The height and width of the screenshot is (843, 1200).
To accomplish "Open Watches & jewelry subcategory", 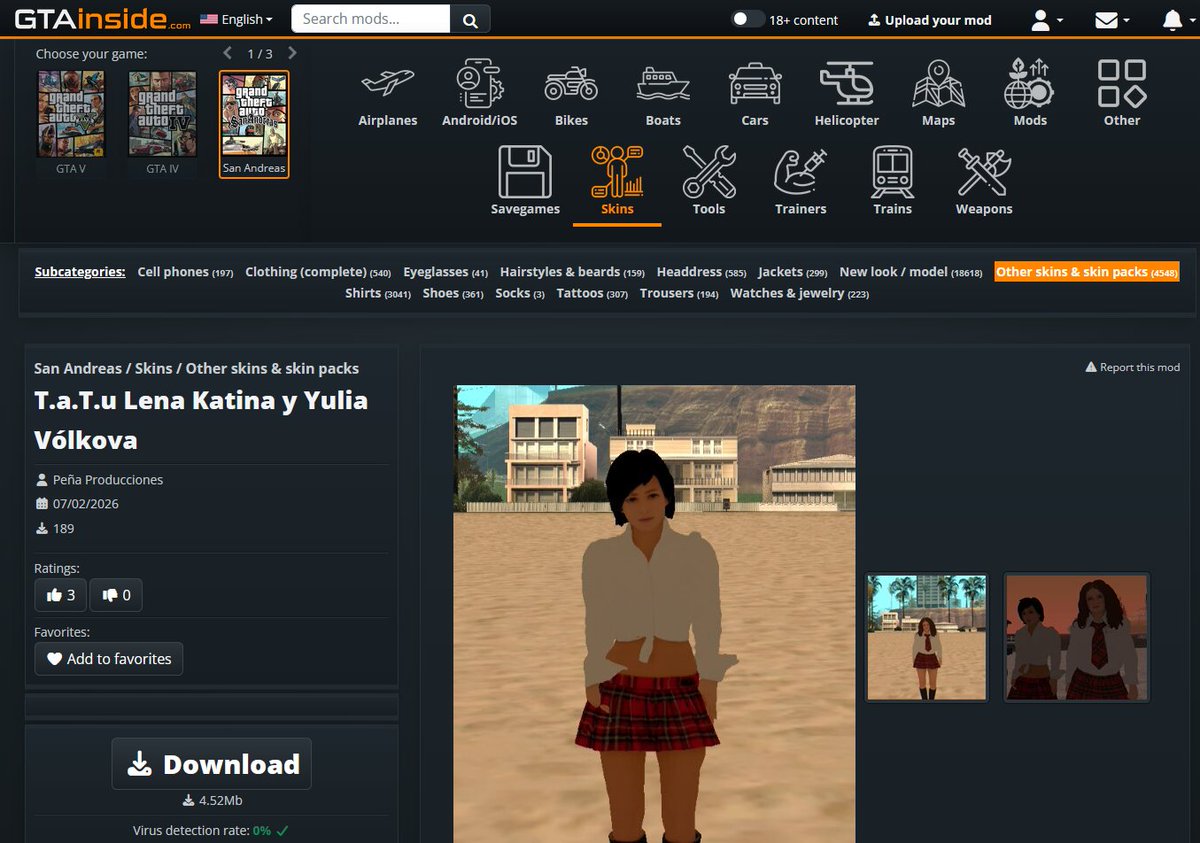I will point(800,293).
